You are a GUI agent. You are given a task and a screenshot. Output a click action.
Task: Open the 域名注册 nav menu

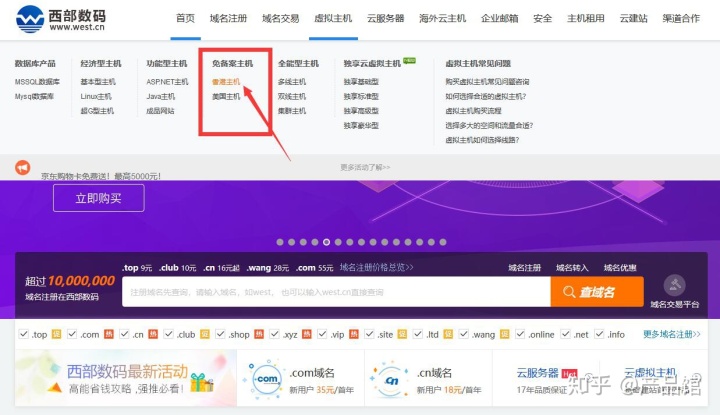[228, 18]
